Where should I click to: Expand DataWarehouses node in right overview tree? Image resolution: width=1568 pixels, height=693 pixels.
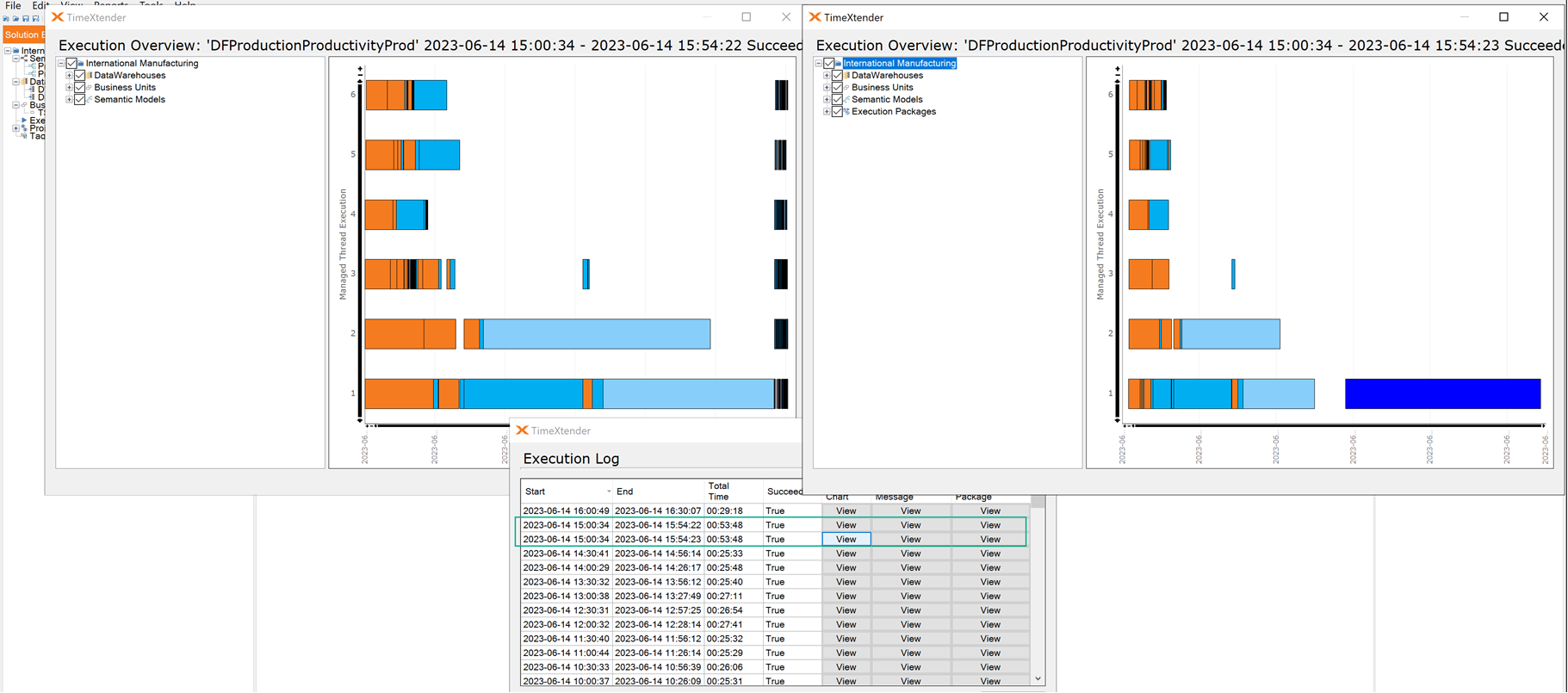click(827, 76)
